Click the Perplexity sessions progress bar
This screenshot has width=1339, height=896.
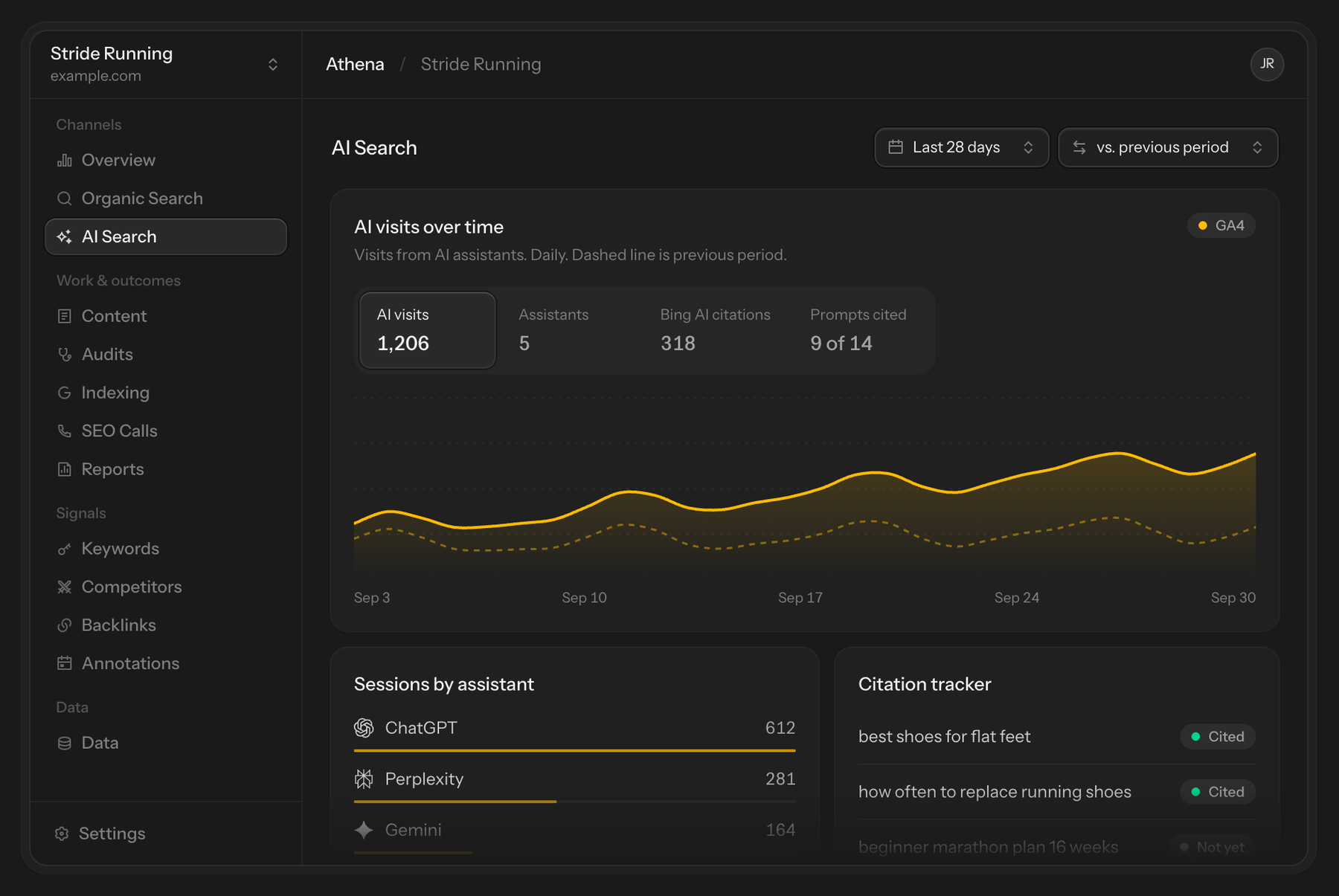(x=575, y=802)
